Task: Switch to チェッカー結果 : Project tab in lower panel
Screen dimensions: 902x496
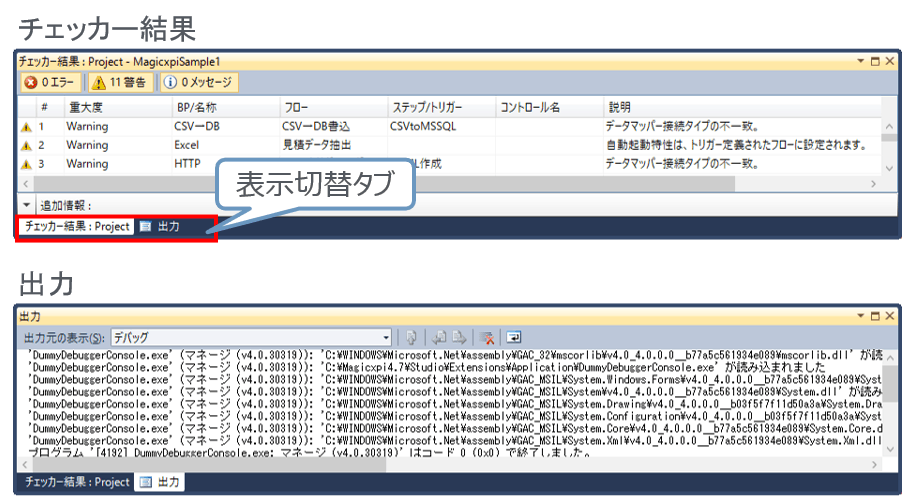Action: tap(76, 482)
